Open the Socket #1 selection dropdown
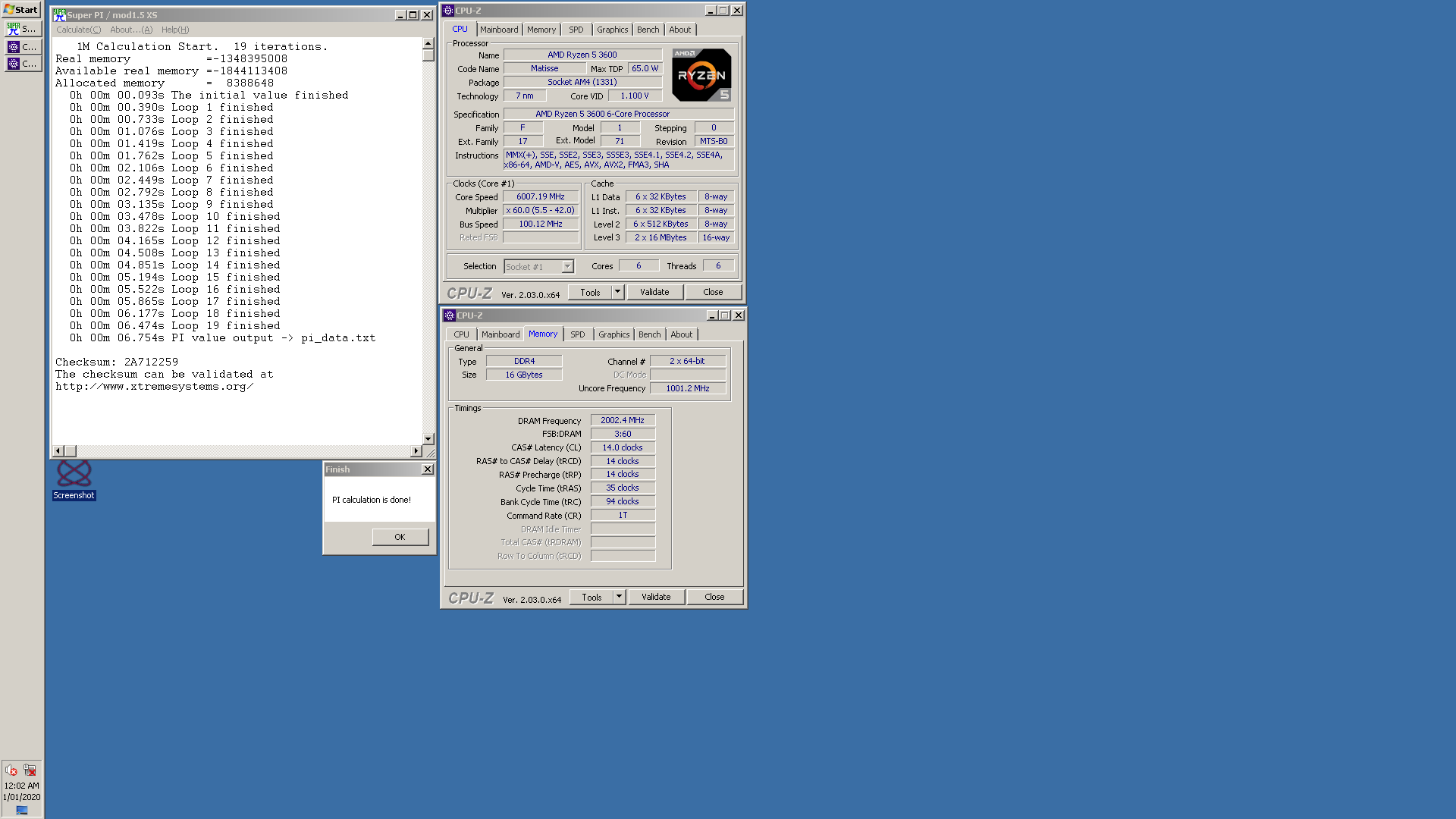This screenshot has height=819, width=1456. pyautogui.click(x=539, y=266)
